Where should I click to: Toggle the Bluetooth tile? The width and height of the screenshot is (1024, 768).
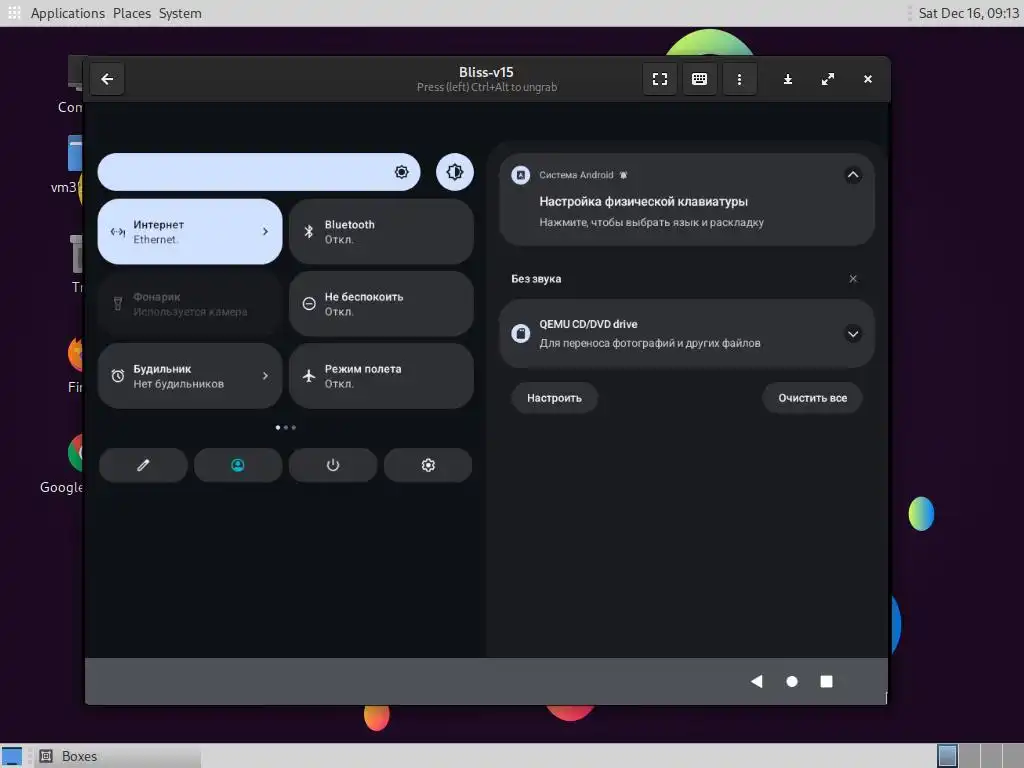[381, 232]
